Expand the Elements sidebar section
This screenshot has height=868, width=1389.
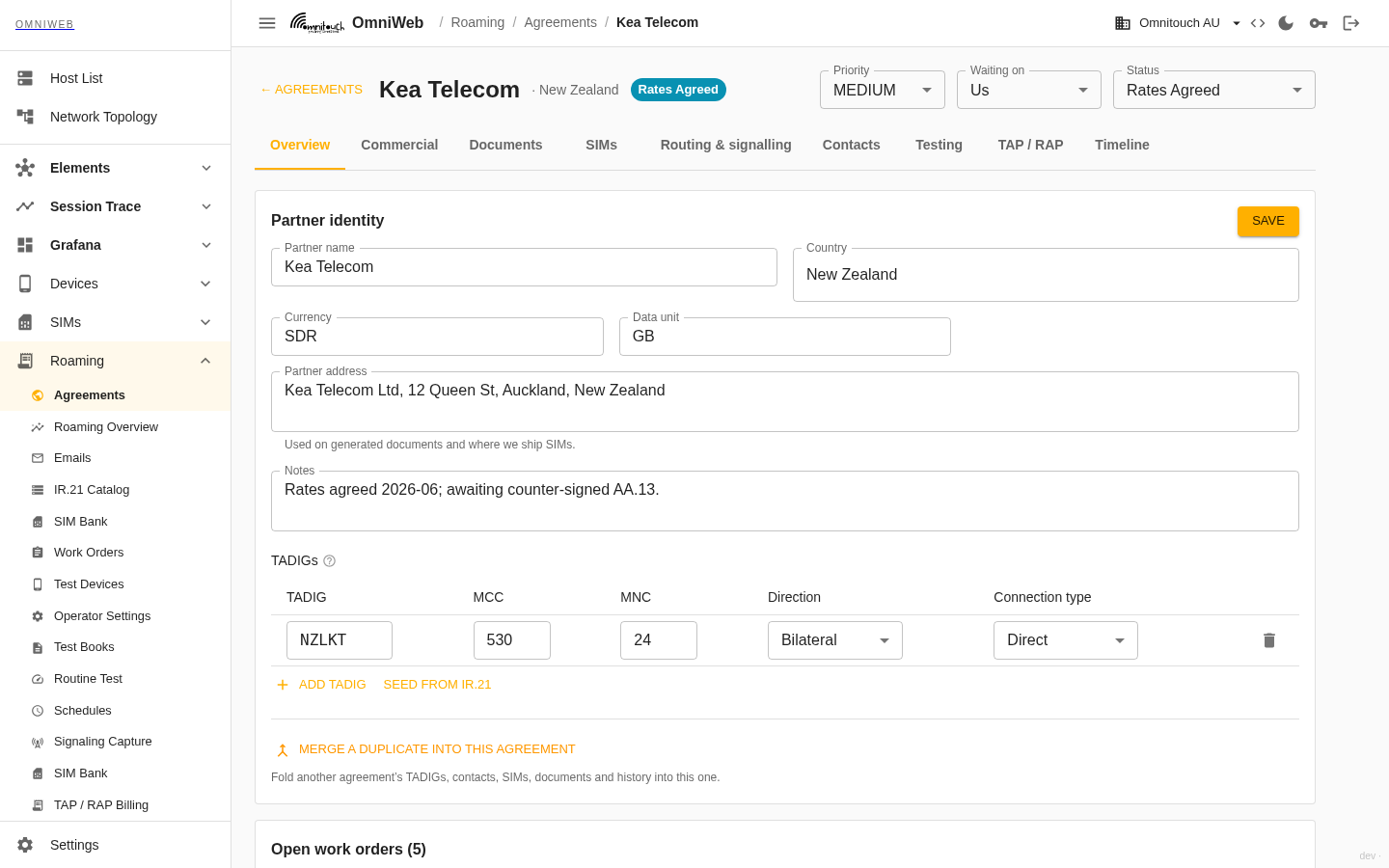click(116, 168)
